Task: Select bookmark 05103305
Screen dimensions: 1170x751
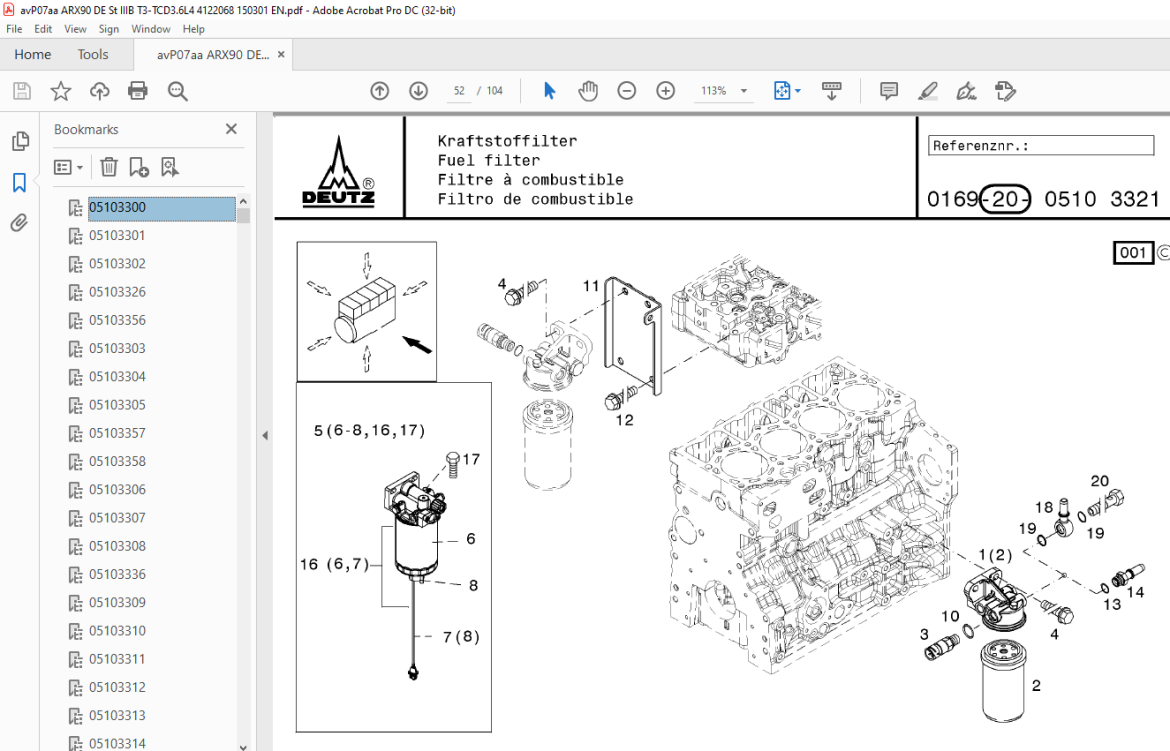Action: (117, 405)
